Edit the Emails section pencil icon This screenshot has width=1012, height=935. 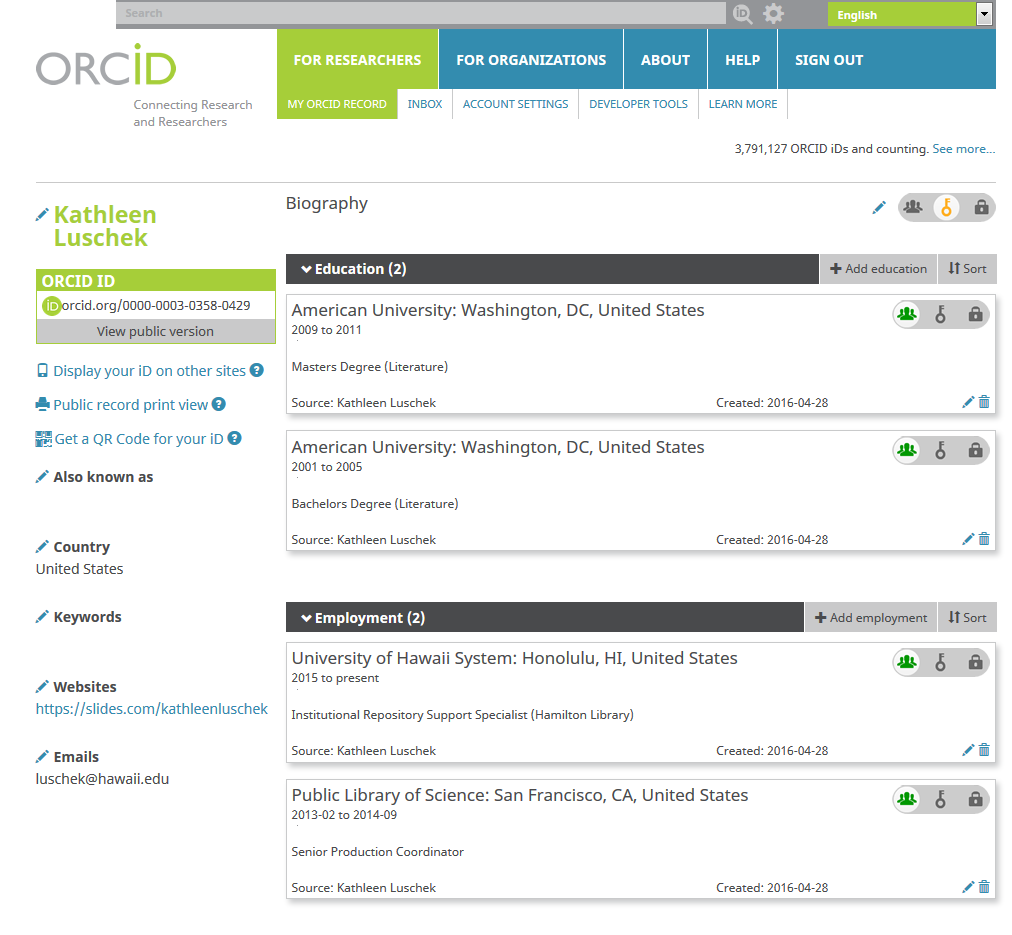pos(42,757)
